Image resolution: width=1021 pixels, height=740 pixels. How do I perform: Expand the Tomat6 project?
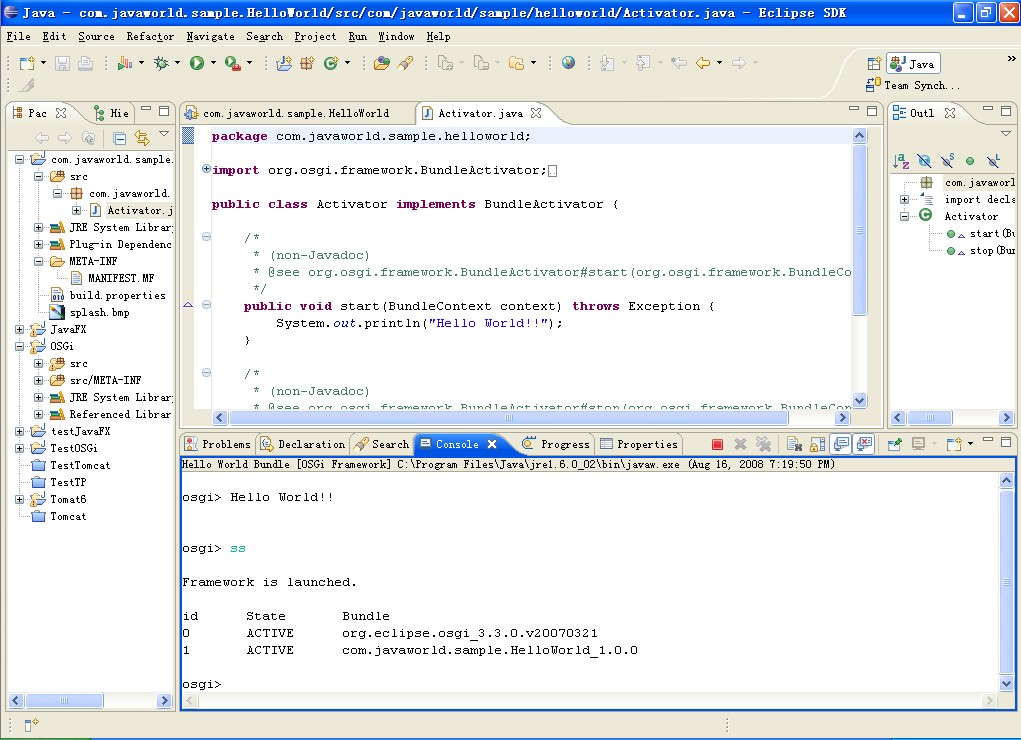tap(20, 500)
